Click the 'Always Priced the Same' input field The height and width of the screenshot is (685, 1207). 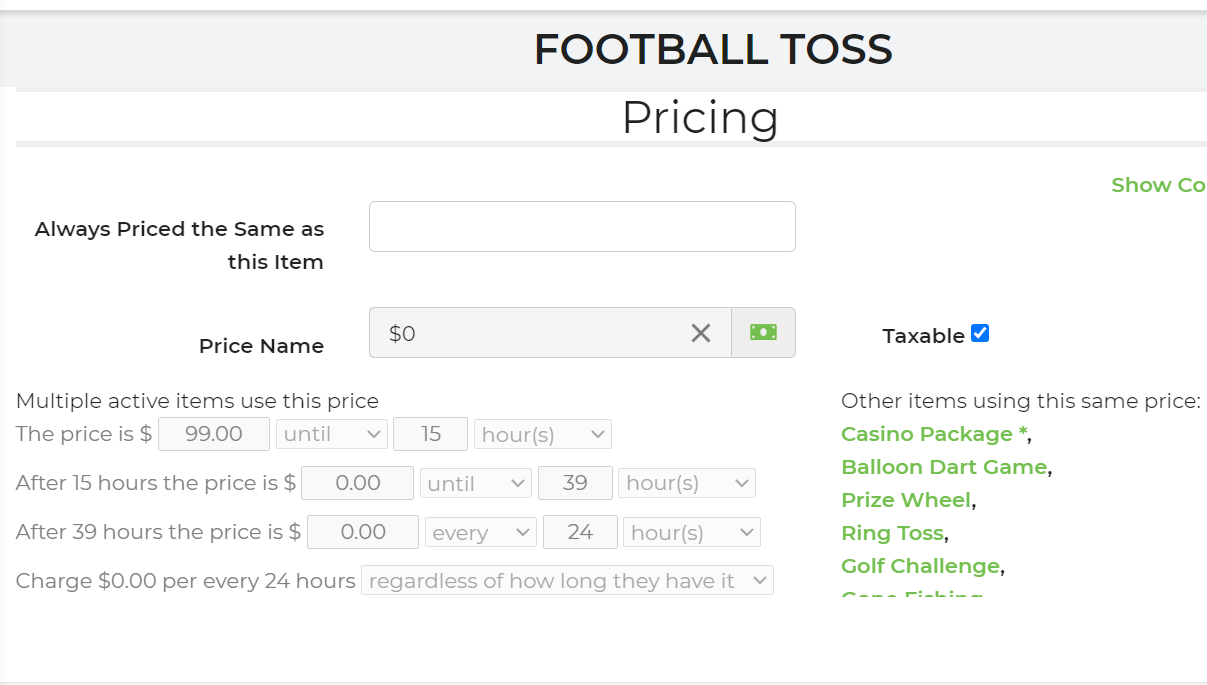pos(582,227)
